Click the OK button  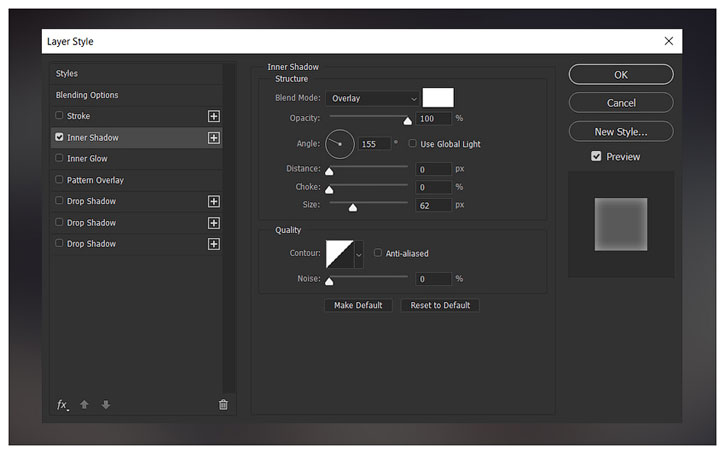click(621, 74)
